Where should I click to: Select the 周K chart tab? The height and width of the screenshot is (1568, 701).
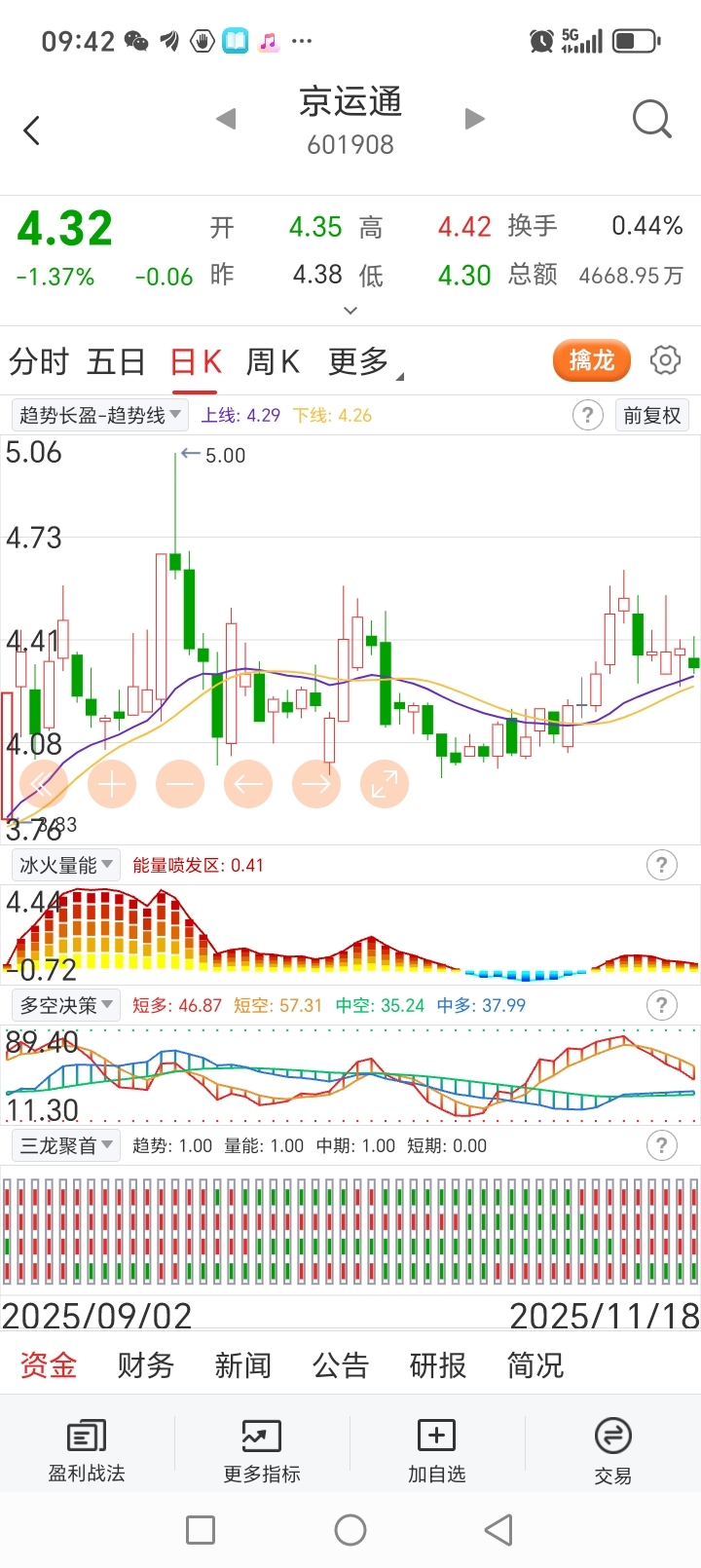click(273, 362)
